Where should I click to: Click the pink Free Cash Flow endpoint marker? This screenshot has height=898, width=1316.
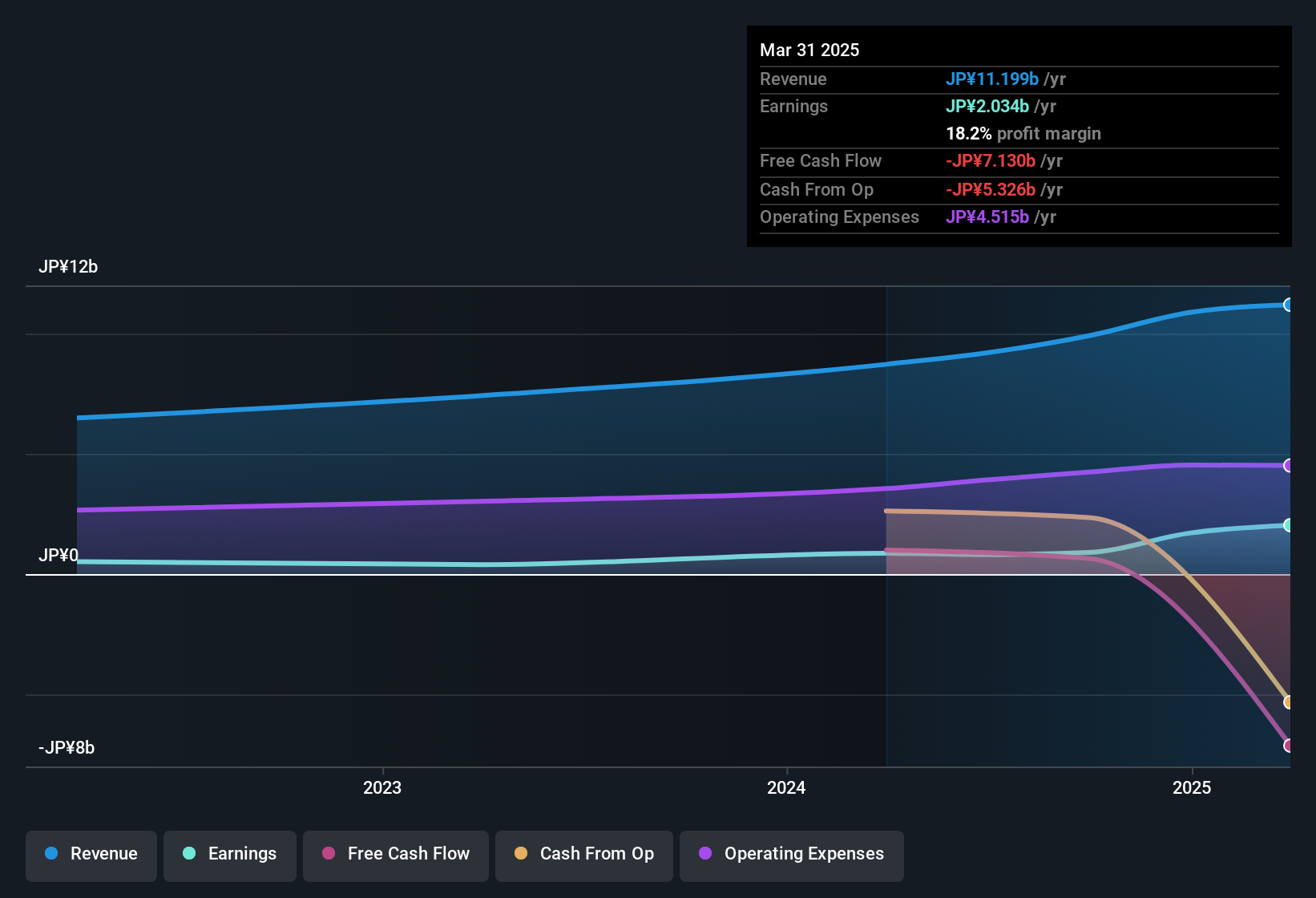(1288, 745)
